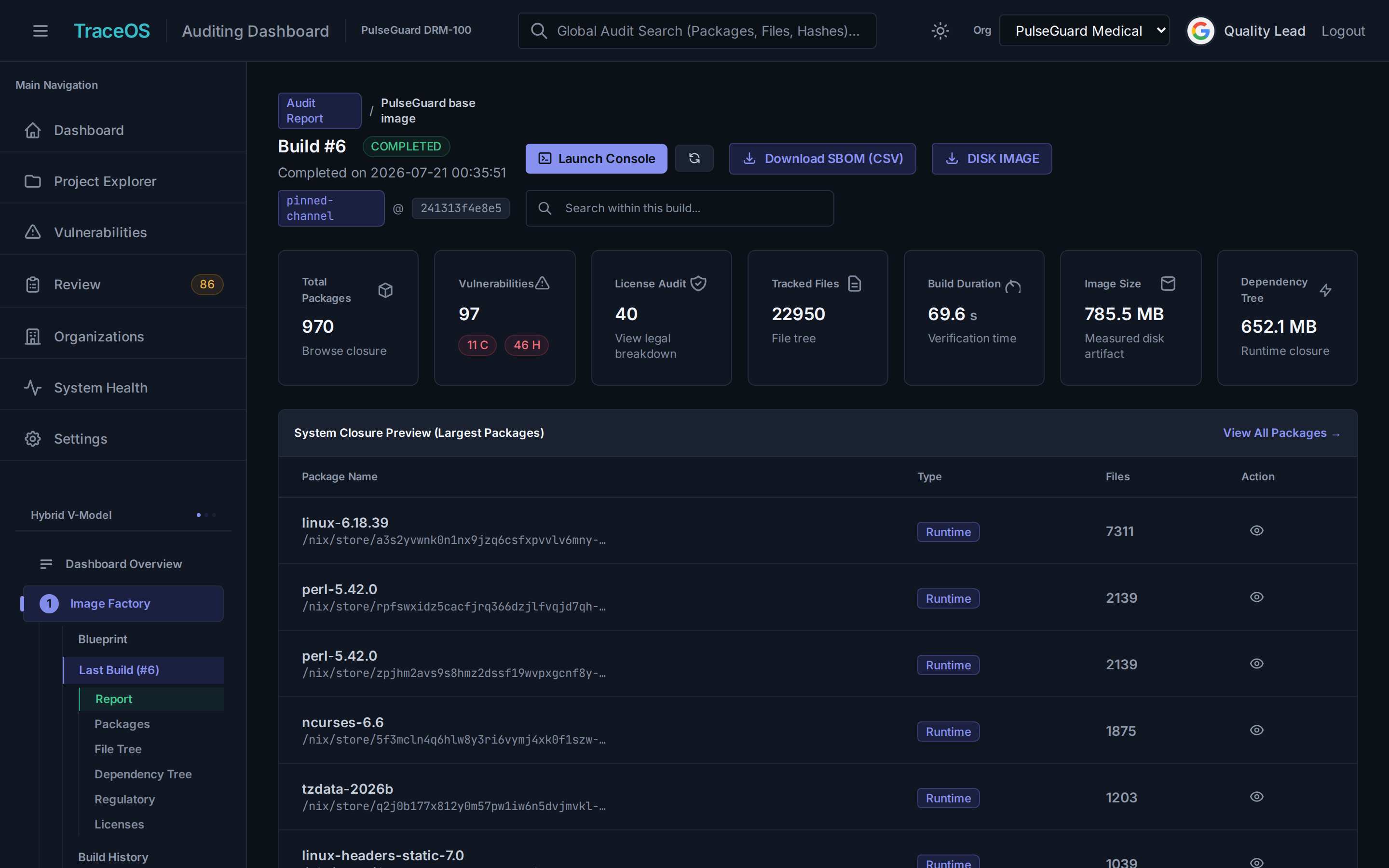Click the Build Duration gauge icon
Screen dimensions: 1389x868
1013,285
